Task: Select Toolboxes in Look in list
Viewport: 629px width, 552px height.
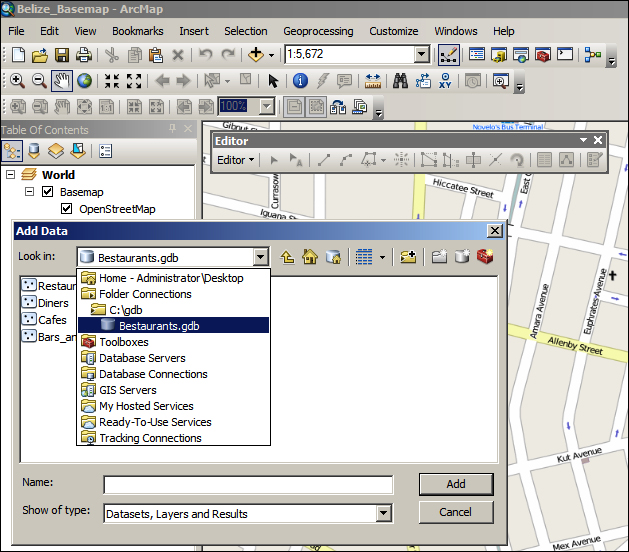Action: point(173,342)
